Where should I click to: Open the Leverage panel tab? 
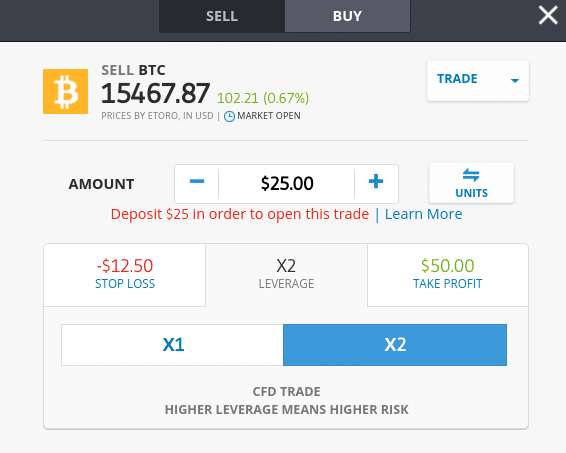coord(286,275)
